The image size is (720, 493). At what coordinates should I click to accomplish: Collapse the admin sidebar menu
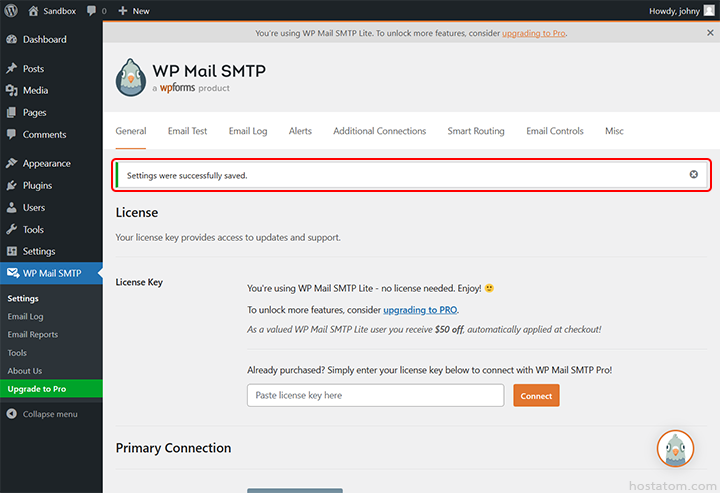49,414
